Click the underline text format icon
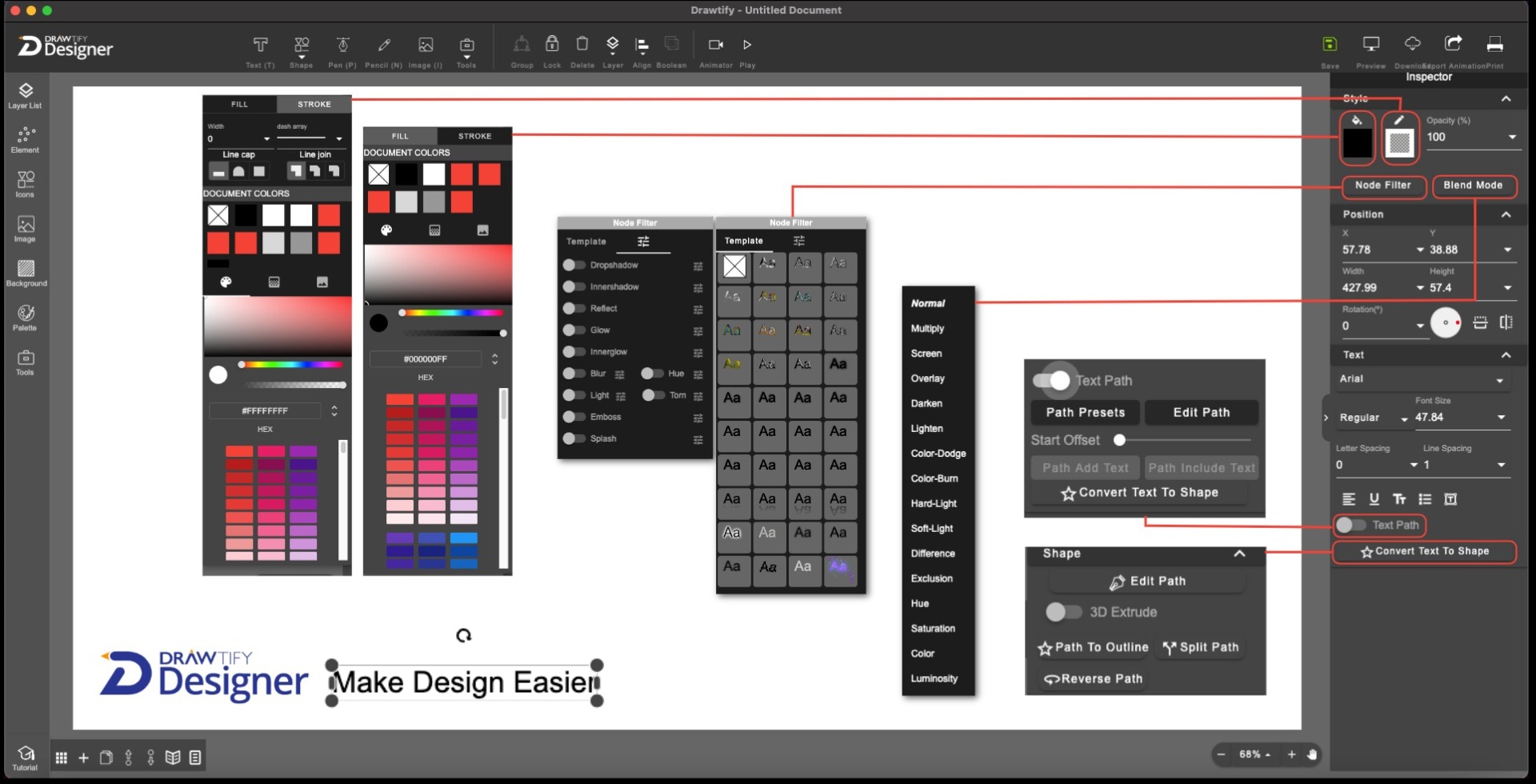Screen dimensions: 1536x784 click(1374, 499)
